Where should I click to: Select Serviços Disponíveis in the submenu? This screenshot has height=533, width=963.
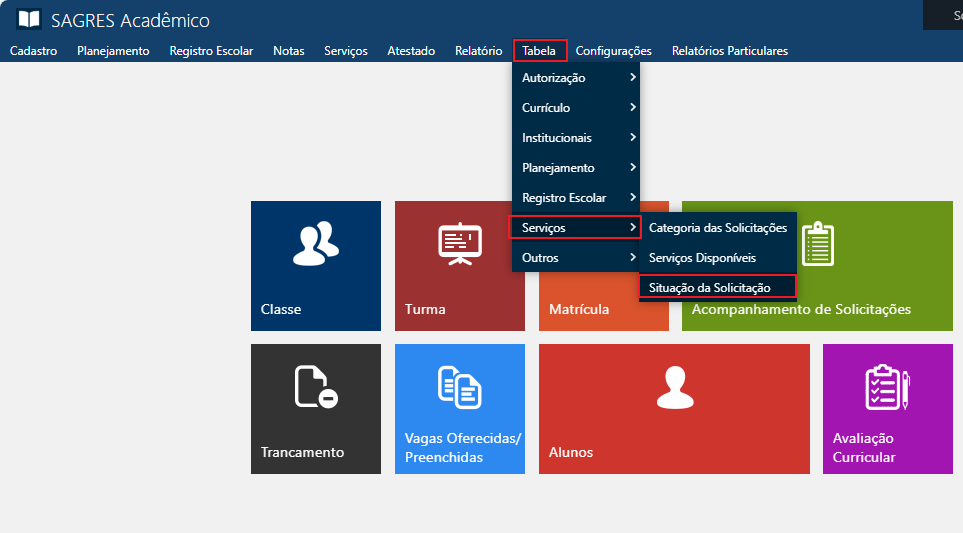[717, 258]
